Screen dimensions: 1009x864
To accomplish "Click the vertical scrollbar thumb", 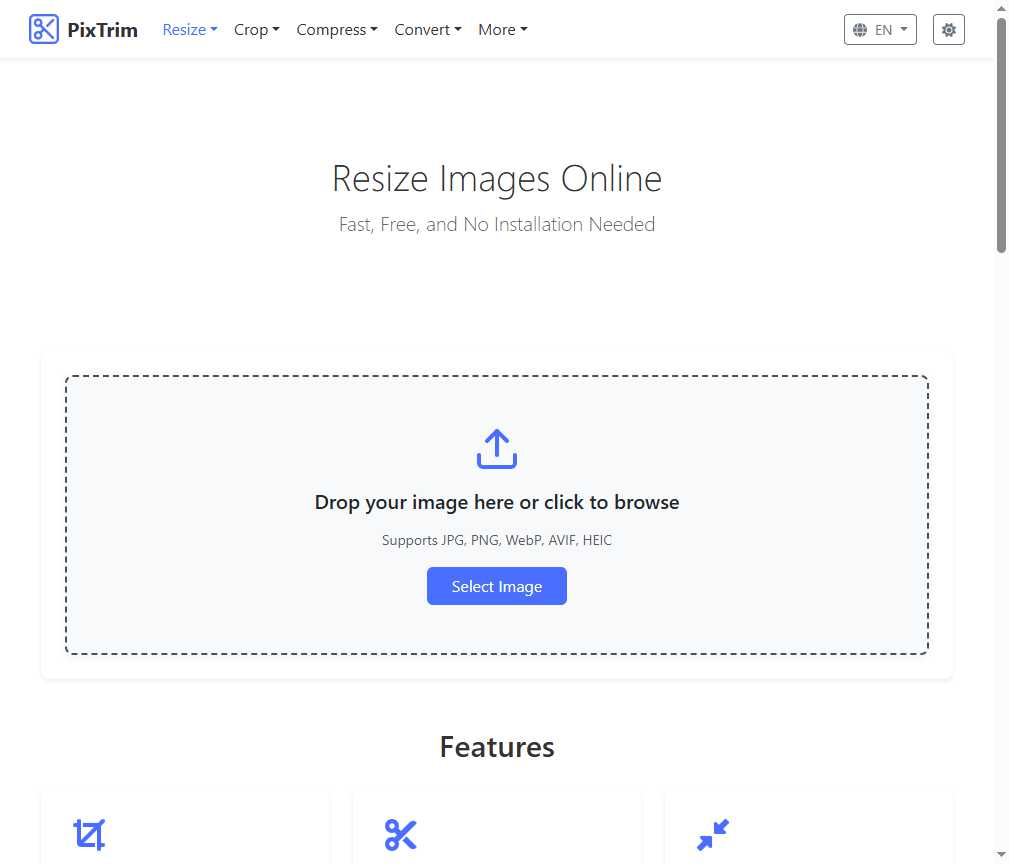I will coord(1001,135).
